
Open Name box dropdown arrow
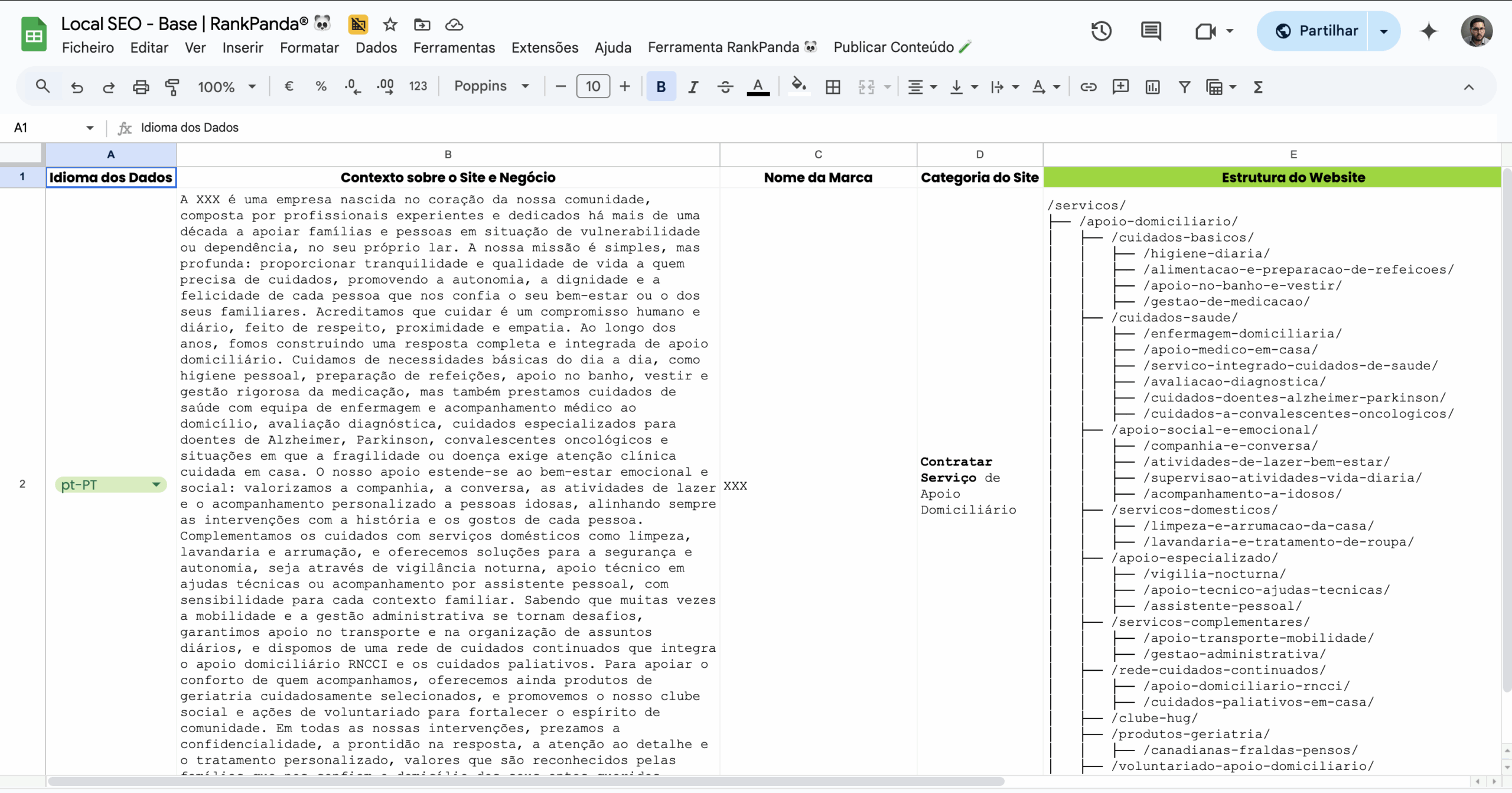pos(90,128)
